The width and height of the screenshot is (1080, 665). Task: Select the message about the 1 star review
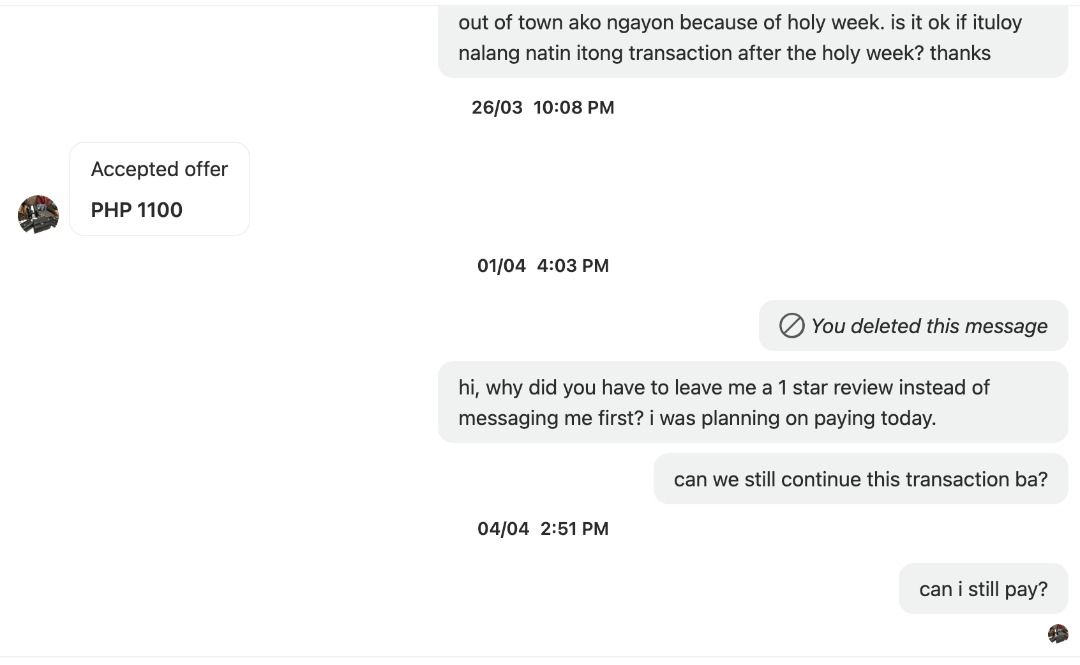pos(752,402)
